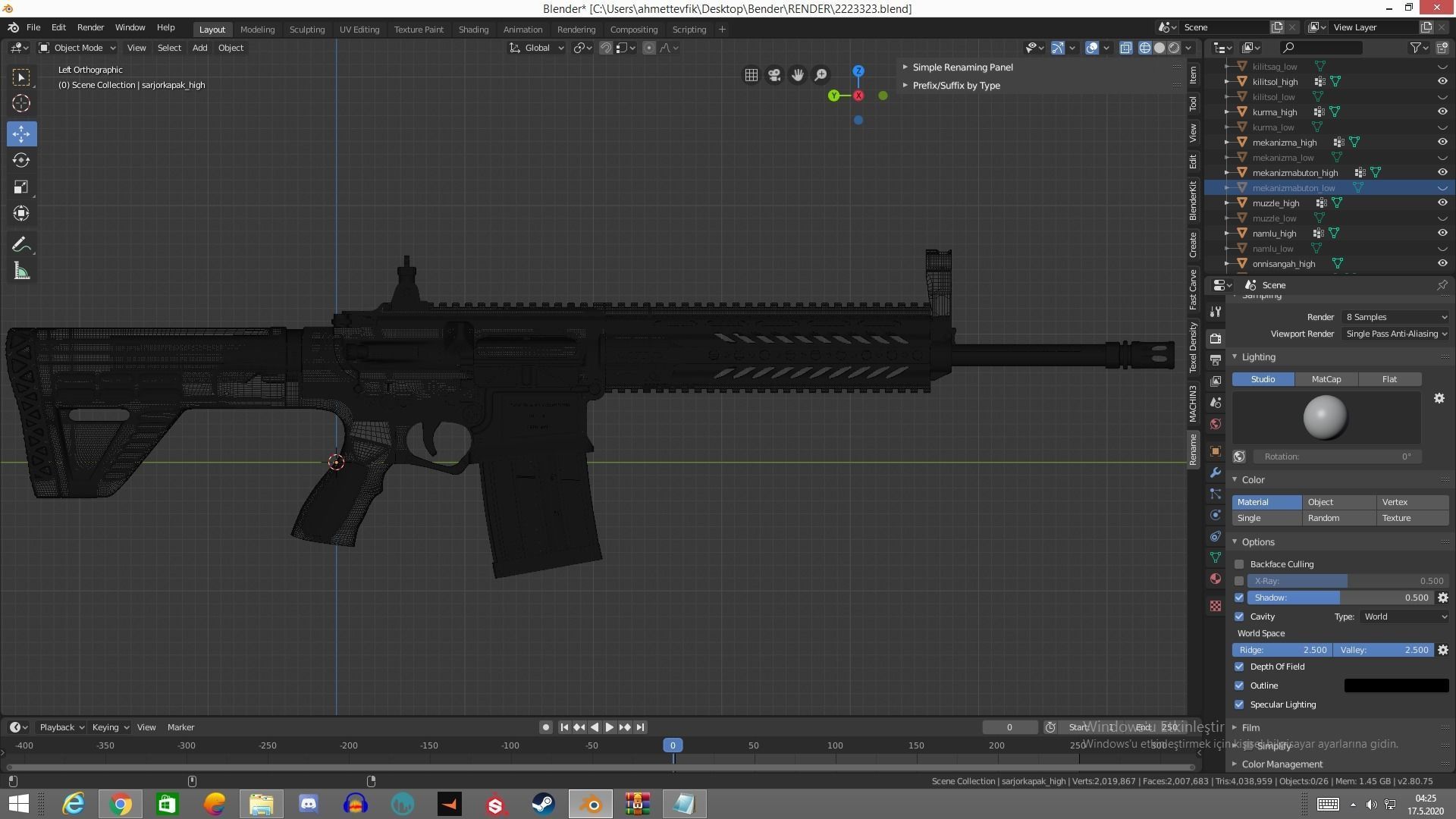
Task: Uncheck the Outline option
Action: pos(1239,686)
